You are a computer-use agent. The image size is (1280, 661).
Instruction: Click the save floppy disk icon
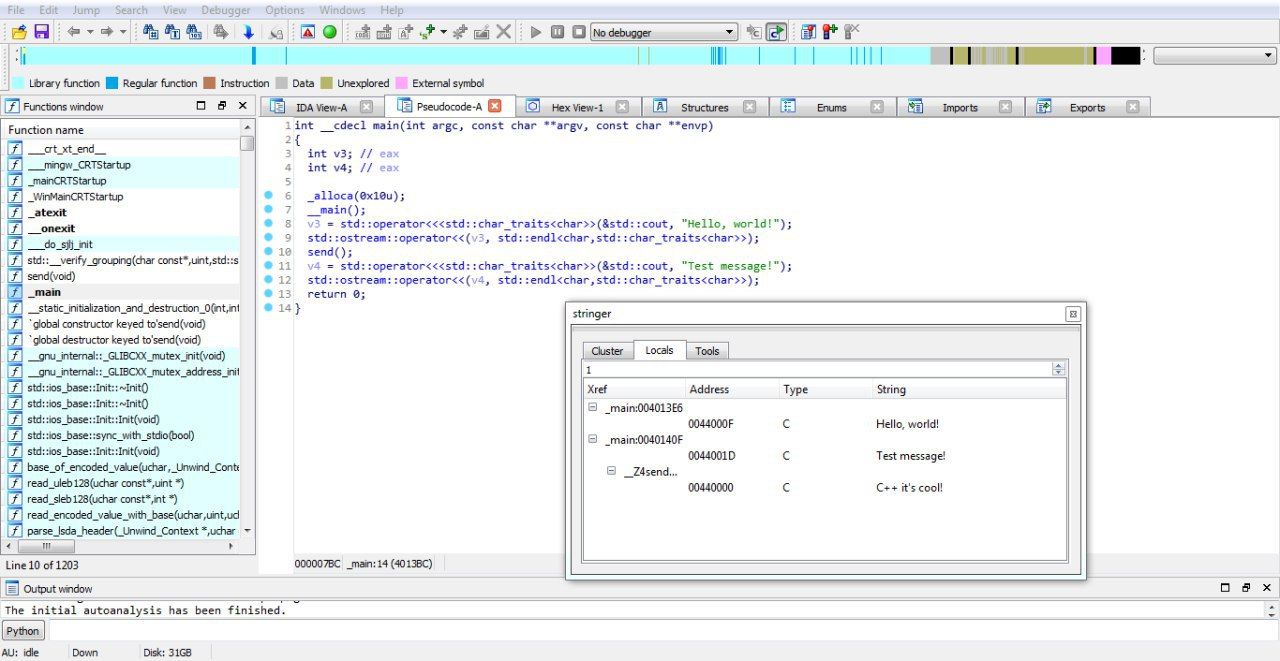coord(41,32)
